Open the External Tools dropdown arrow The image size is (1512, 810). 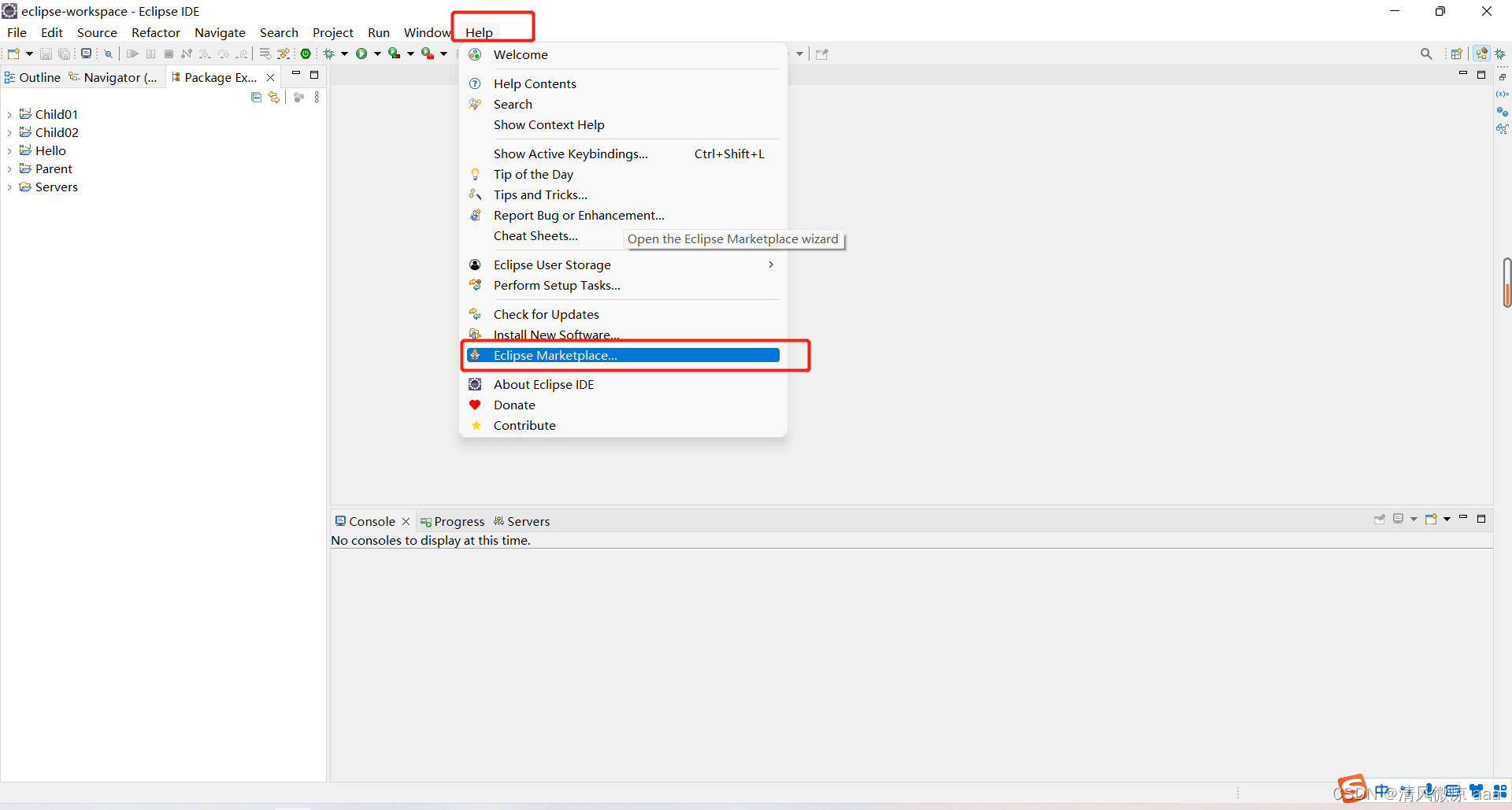(443, 54)
